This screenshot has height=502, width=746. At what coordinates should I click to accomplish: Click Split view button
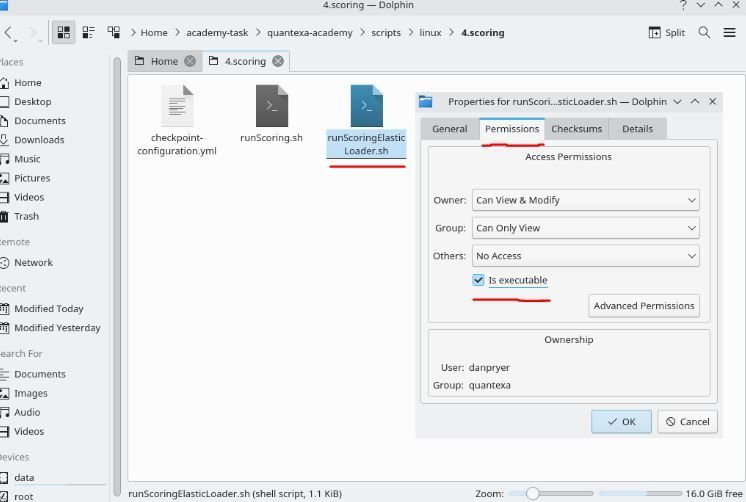667,32
